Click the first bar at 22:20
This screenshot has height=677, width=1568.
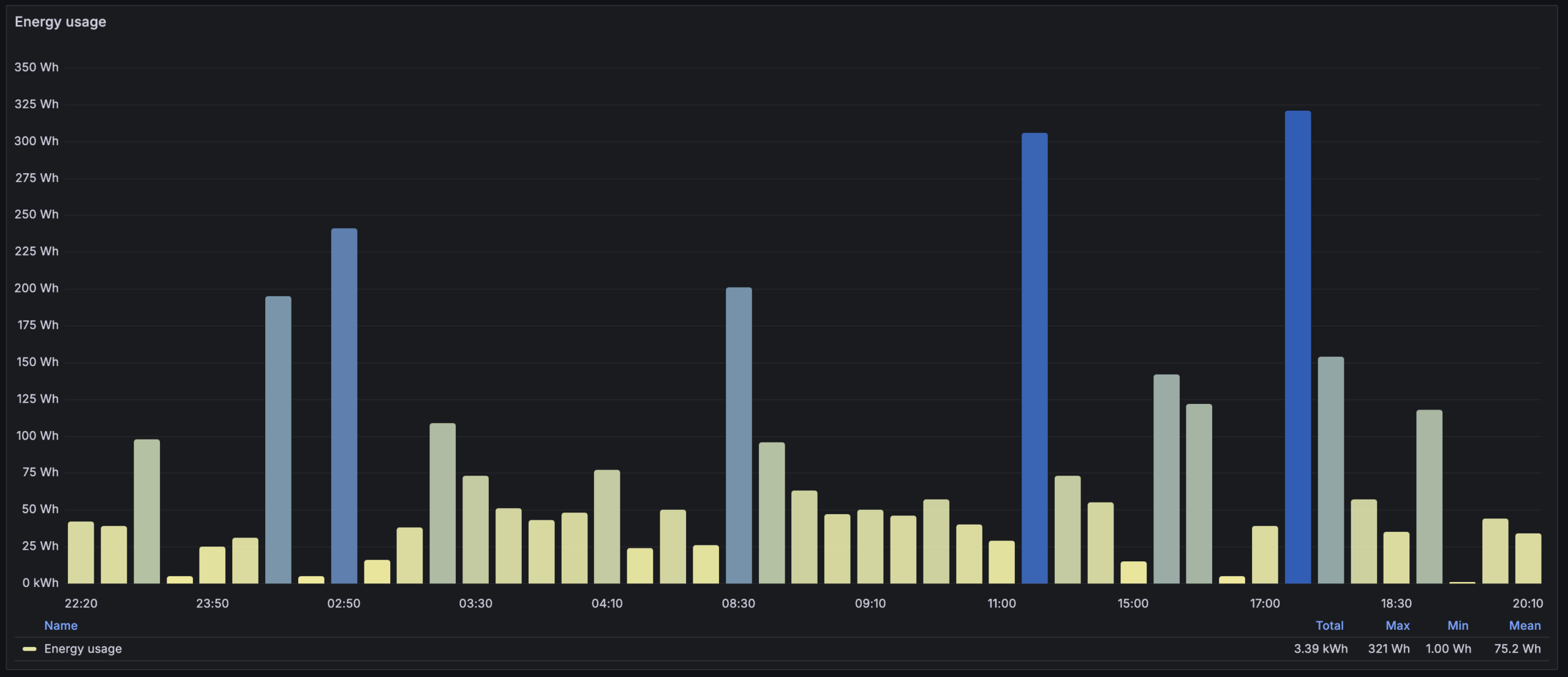coord(81,552)
